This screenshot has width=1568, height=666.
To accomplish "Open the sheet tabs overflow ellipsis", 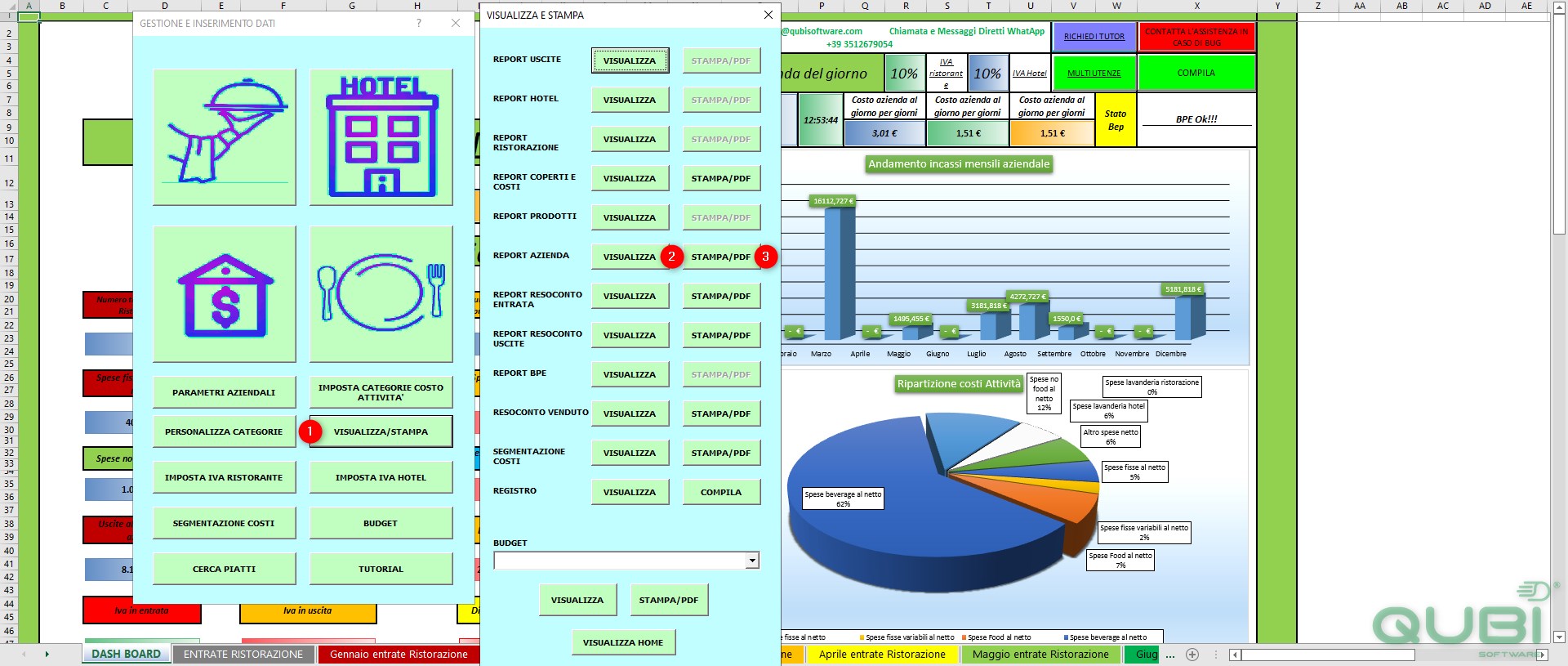I will tap(1170, 655).
